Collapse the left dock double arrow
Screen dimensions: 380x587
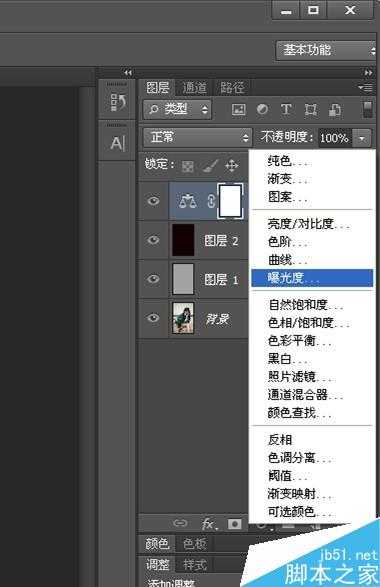[128, 73]
